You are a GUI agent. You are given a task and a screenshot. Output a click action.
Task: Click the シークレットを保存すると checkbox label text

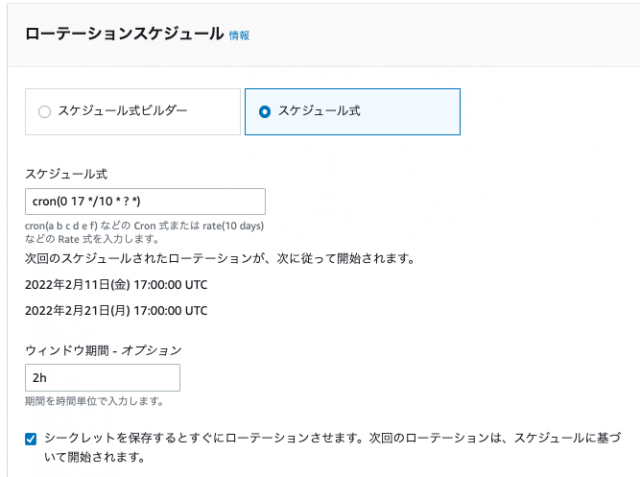(x=333, y=438)
